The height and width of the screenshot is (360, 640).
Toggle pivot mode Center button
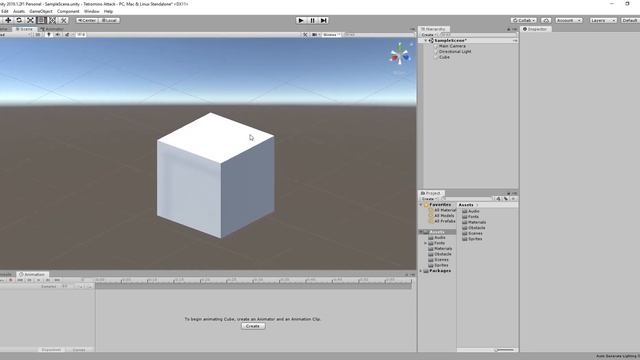tap(87, 20)
